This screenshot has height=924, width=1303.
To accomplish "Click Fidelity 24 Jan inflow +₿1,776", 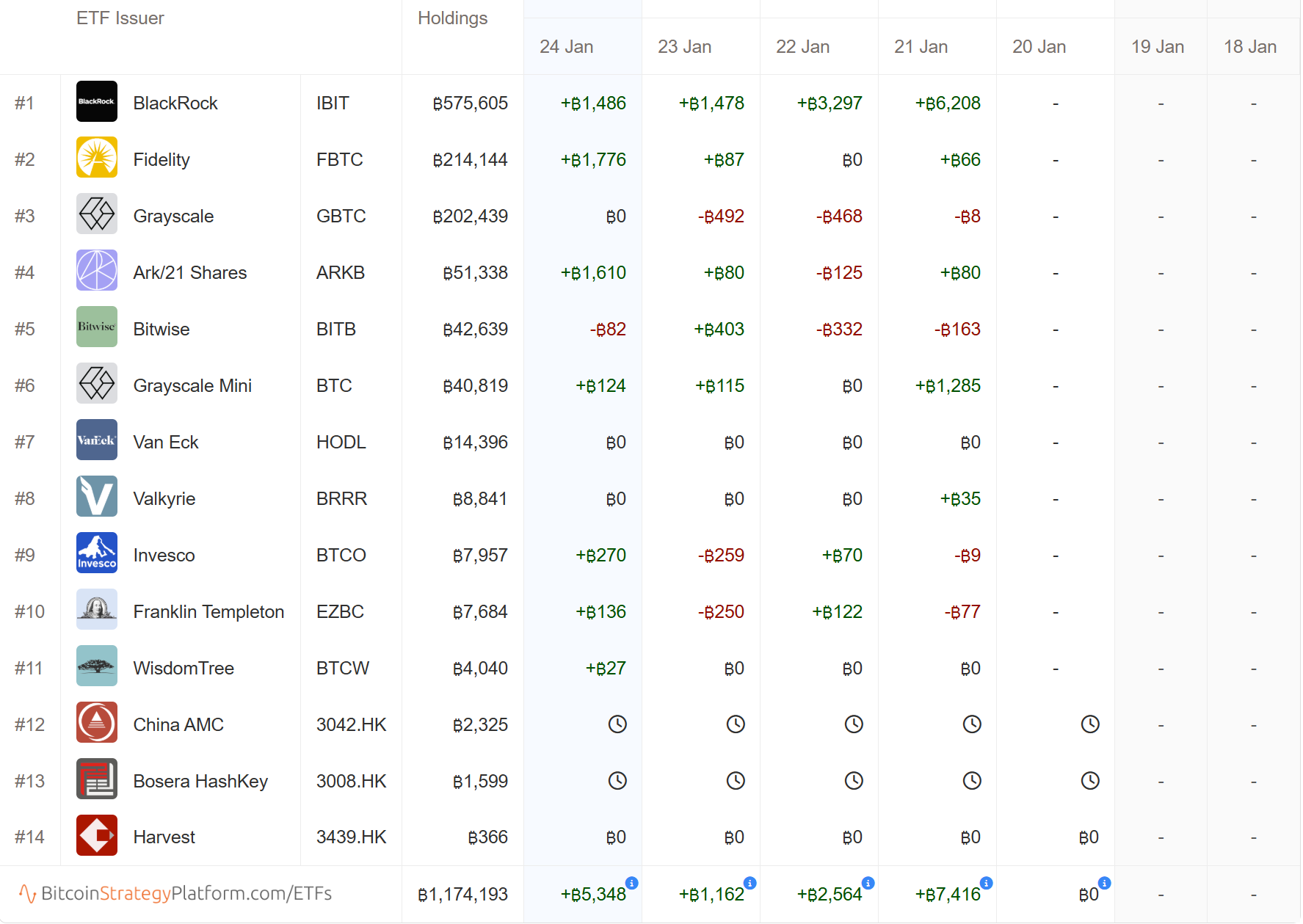I will coord(593,160).
